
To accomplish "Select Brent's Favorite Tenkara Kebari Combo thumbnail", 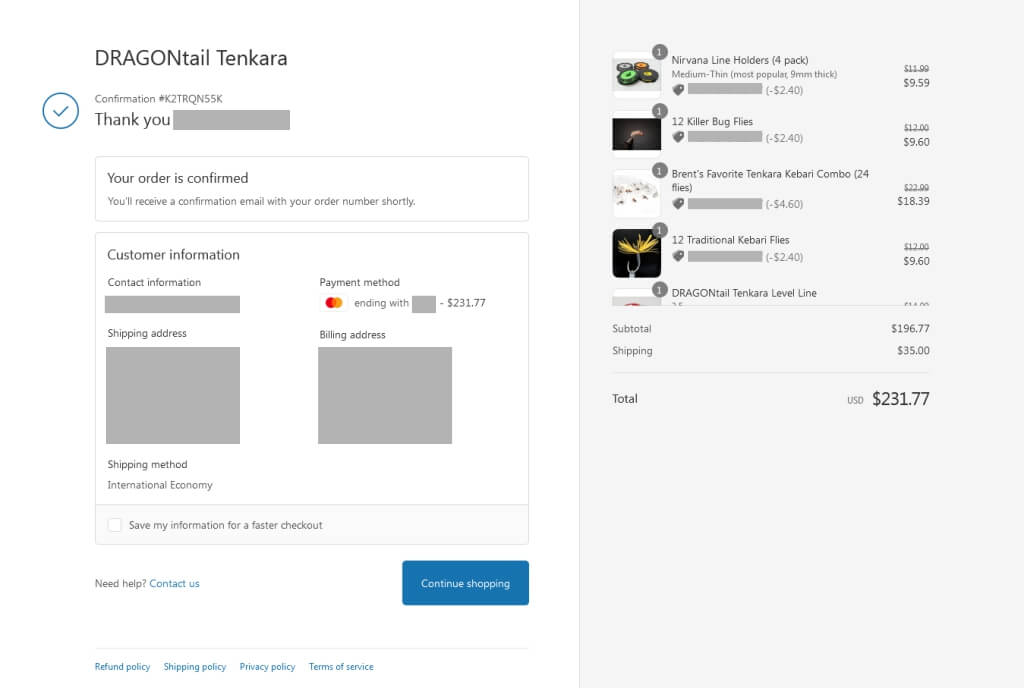I will point(637,194).
